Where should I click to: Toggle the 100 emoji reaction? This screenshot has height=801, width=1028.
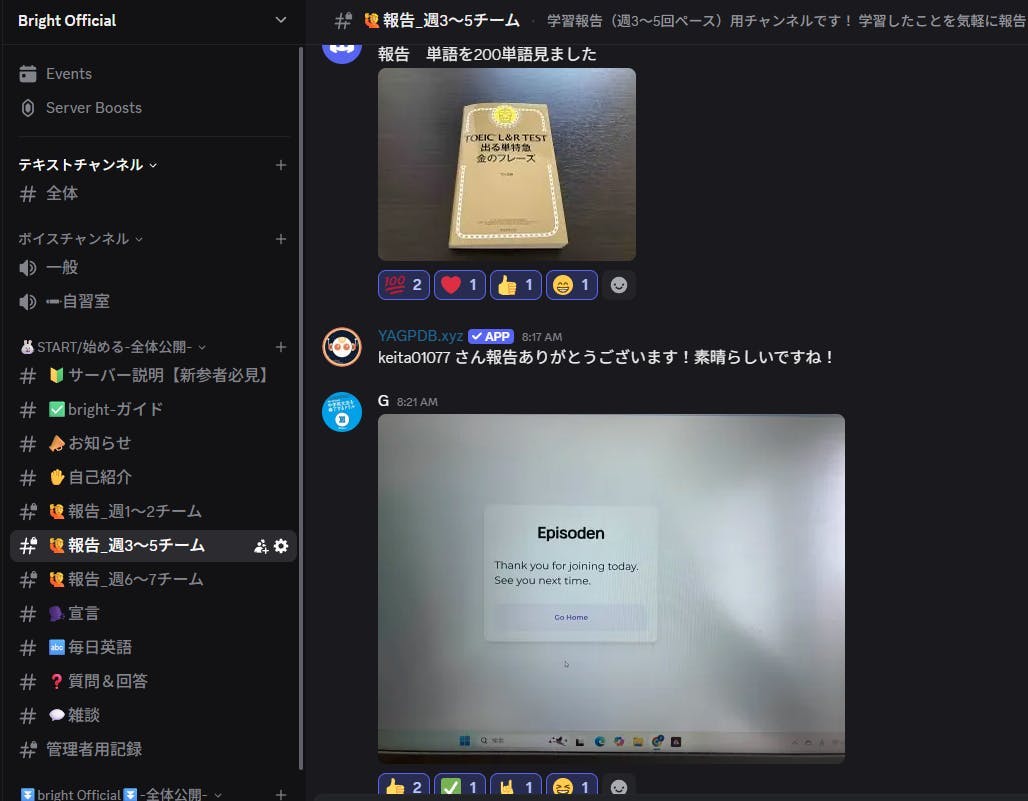click(x=404, y=285)
